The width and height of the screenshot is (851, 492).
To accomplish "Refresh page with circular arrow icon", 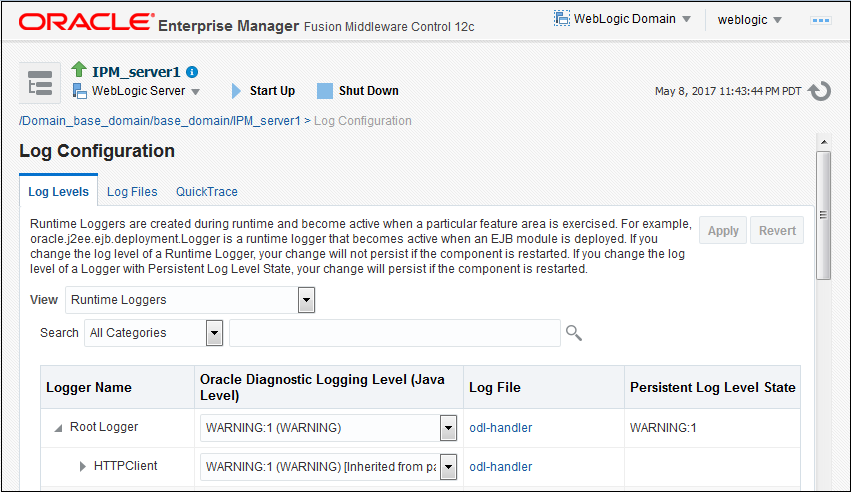I will (820, 91).
